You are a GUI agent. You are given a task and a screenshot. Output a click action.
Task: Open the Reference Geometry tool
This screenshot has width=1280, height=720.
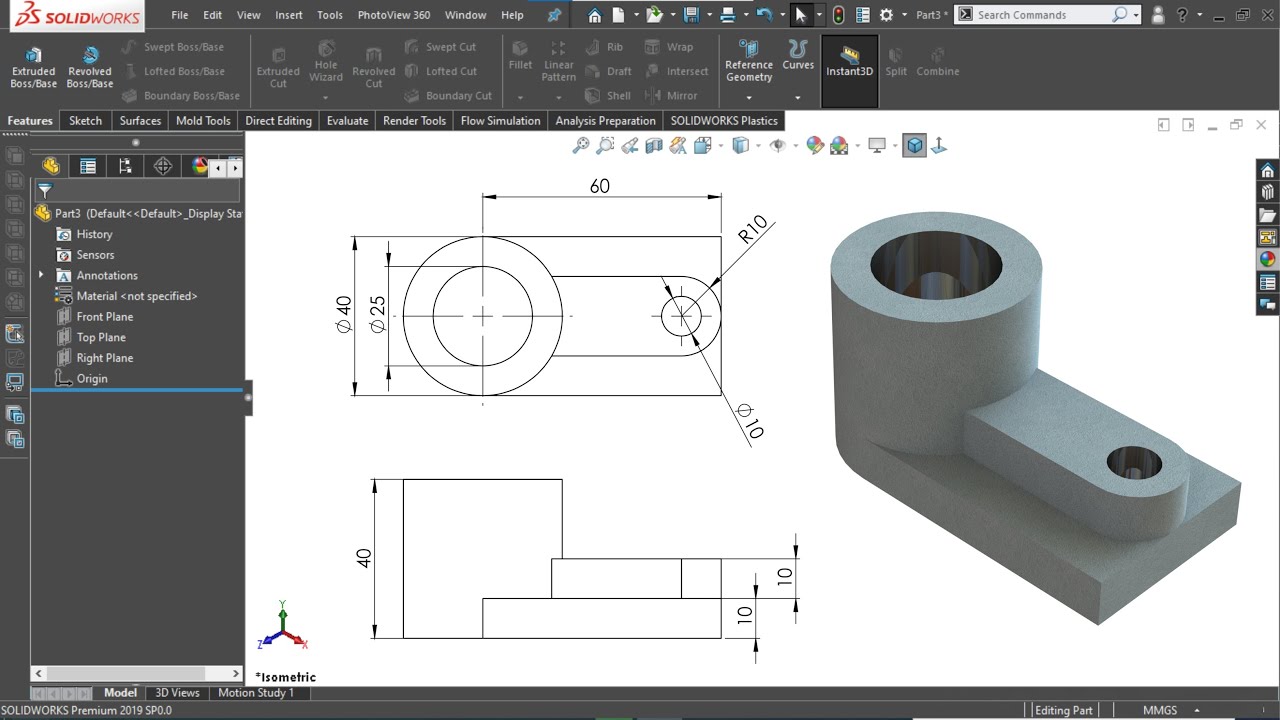[x=749, y=62]
